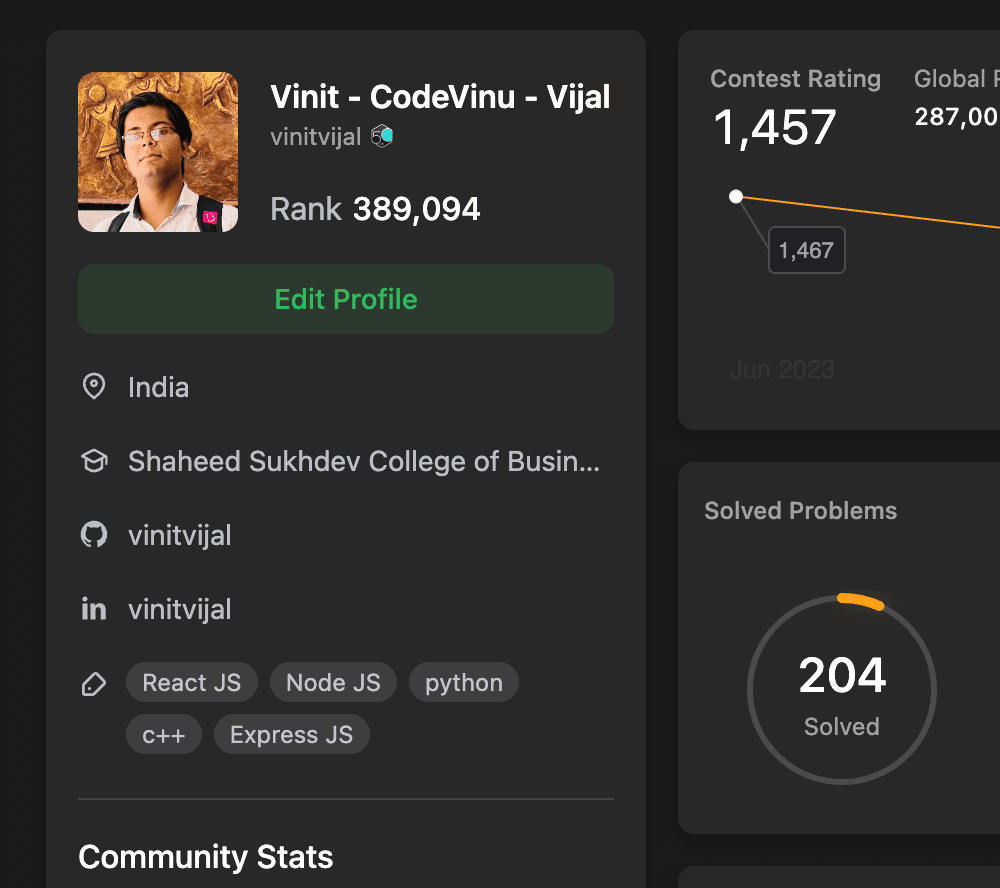
Task: Select the React JS skill tag
Action: point(191,683)
